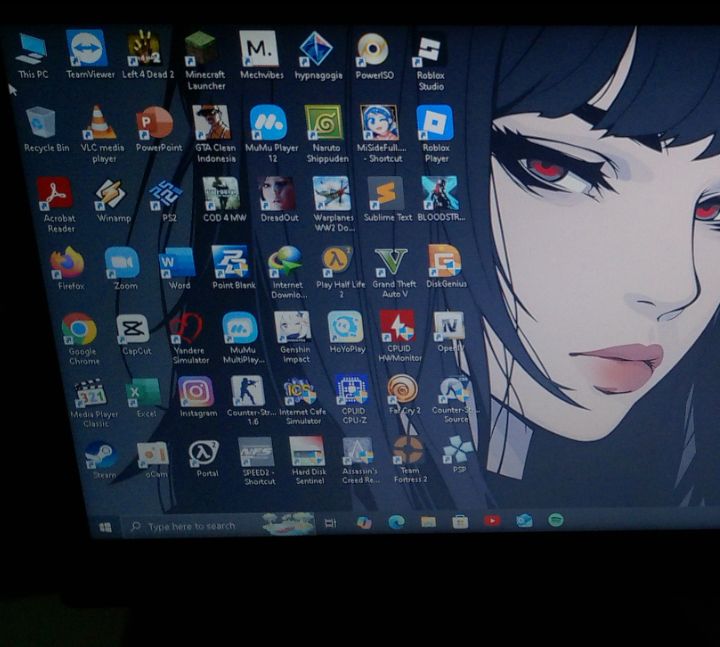
Task: Open PowerPoint desktop shortcut
Action: point(158,129)
